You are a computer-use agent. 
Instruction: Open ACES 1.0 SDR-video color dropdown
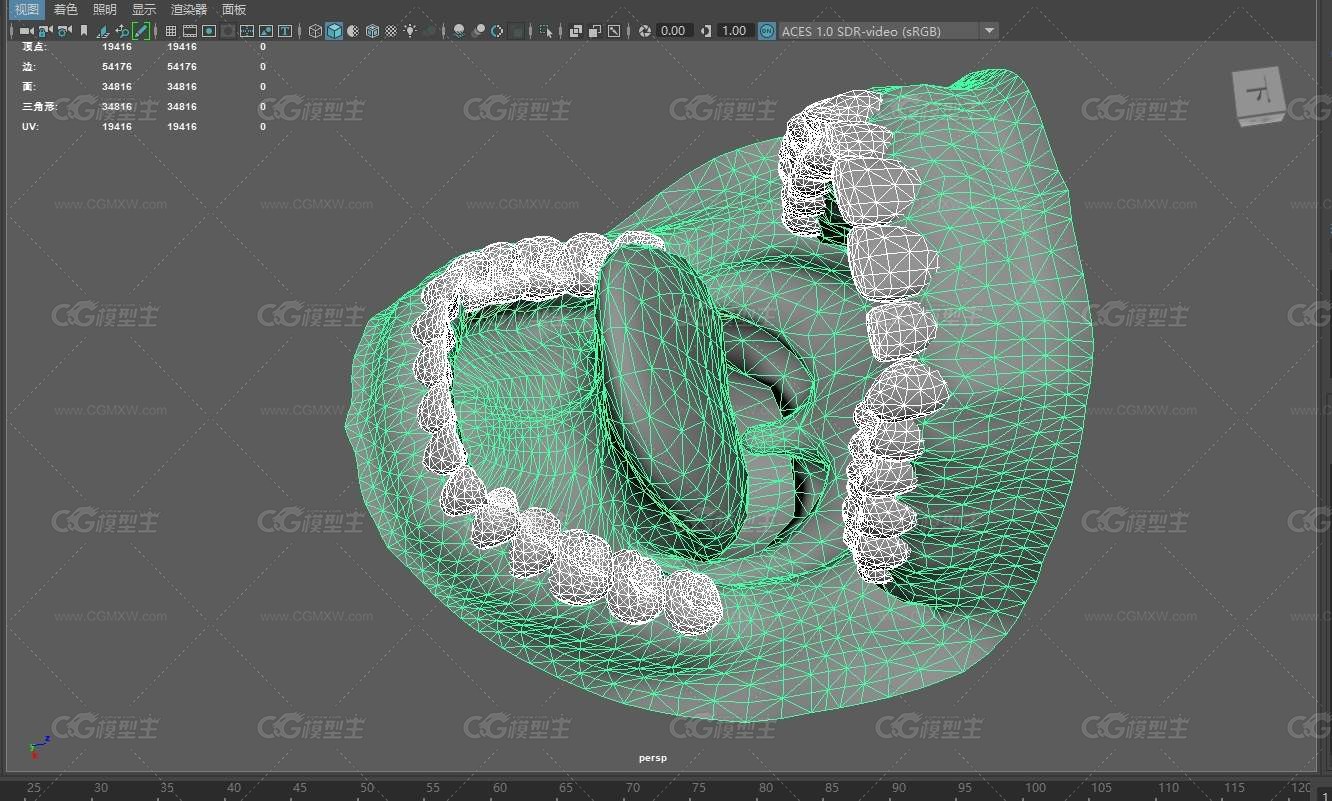[x=889, y=31]
